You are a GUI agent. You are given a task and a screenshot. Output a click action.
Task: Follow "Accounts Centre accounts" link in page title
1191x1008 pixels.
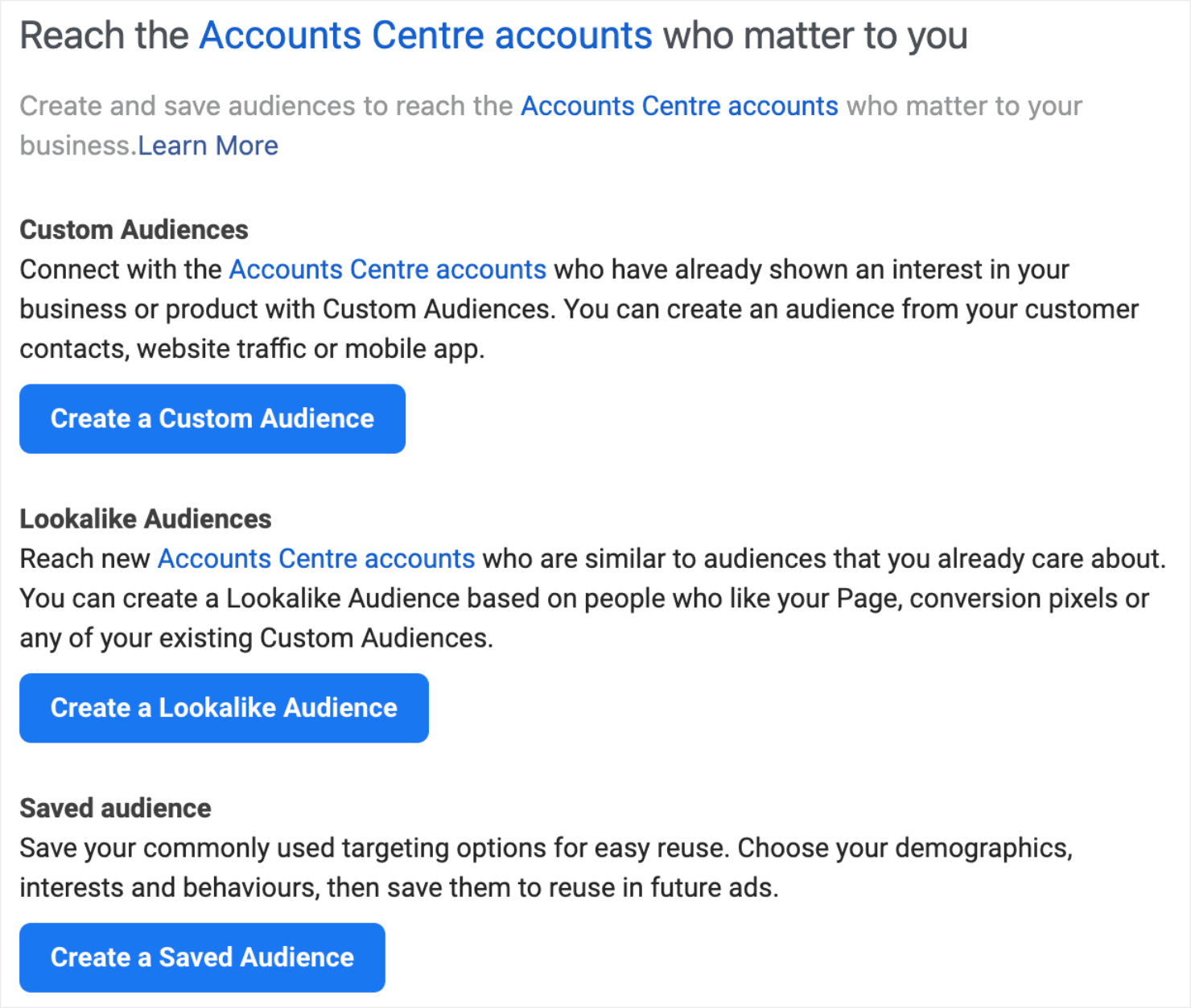[x=426, y=35]
